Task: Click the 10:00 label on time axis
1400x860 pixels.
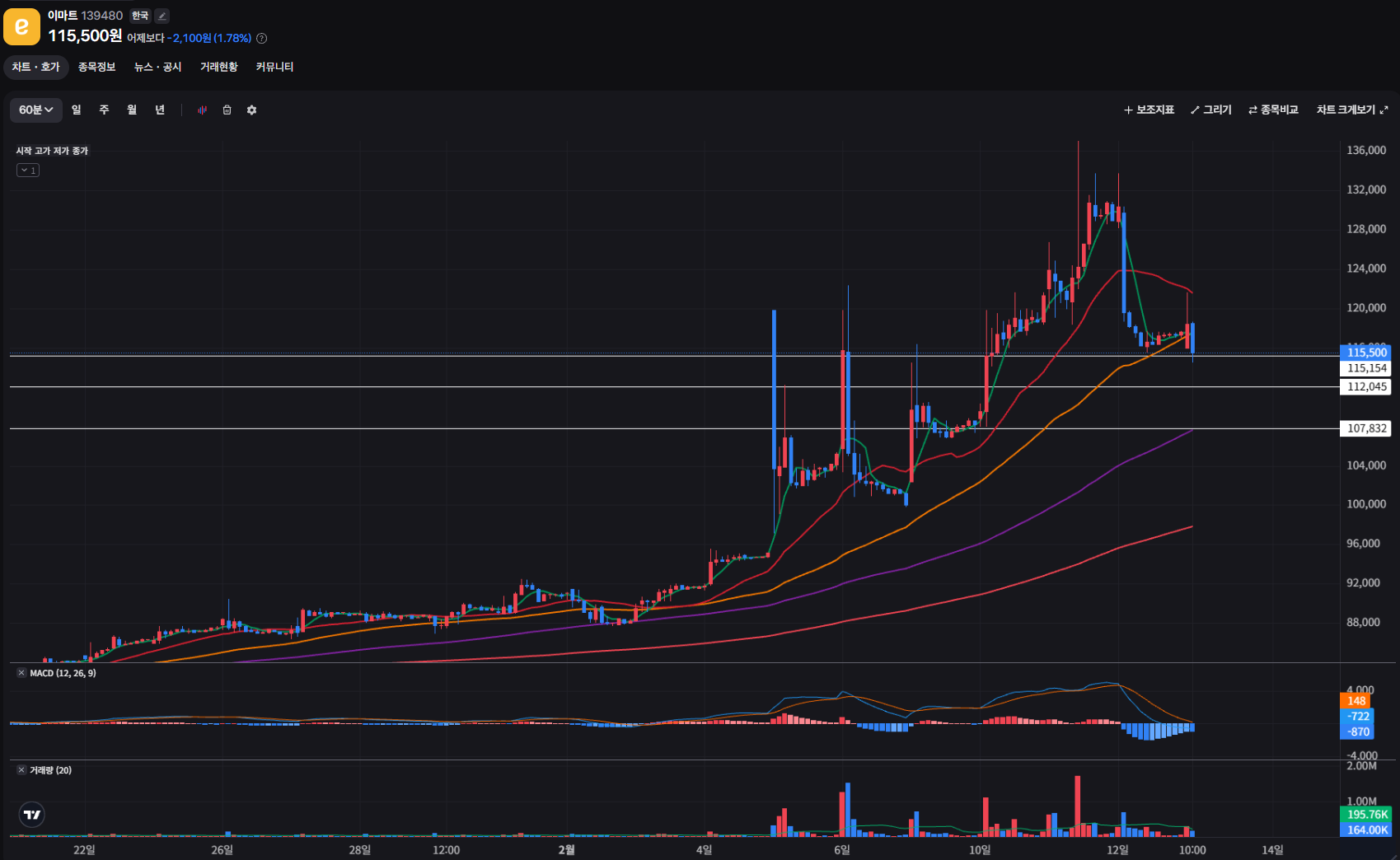Action: [1192, 850]
